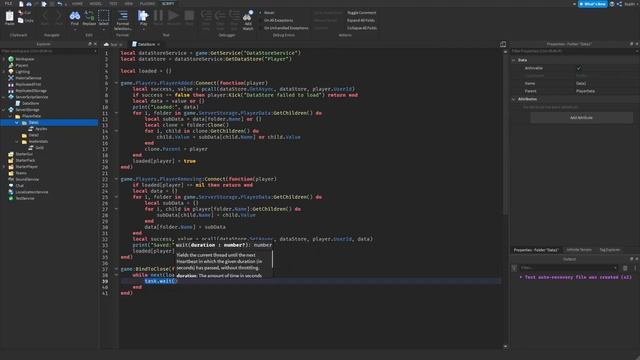
Task: Click the Add Watch debugger icon
Action: pos(248,16)
